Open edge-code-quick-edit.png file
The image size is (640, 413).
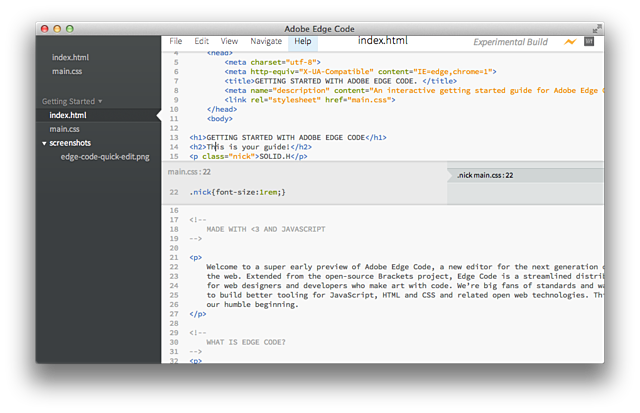click(x=105, y=157)
